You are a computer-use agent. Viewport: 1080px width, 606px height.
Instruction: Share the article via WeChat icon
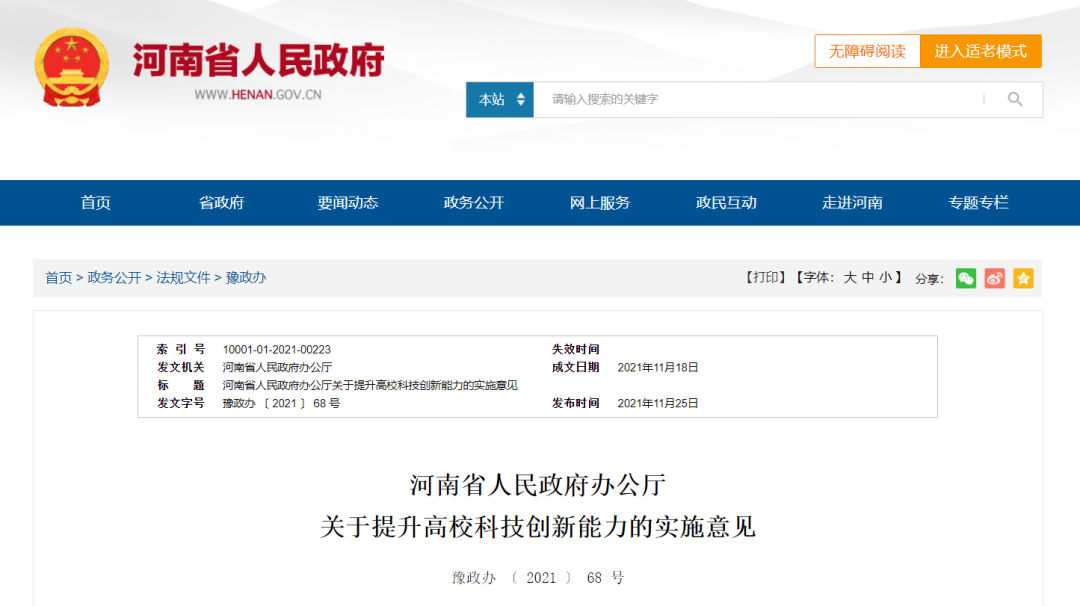[x=966, y=279]
